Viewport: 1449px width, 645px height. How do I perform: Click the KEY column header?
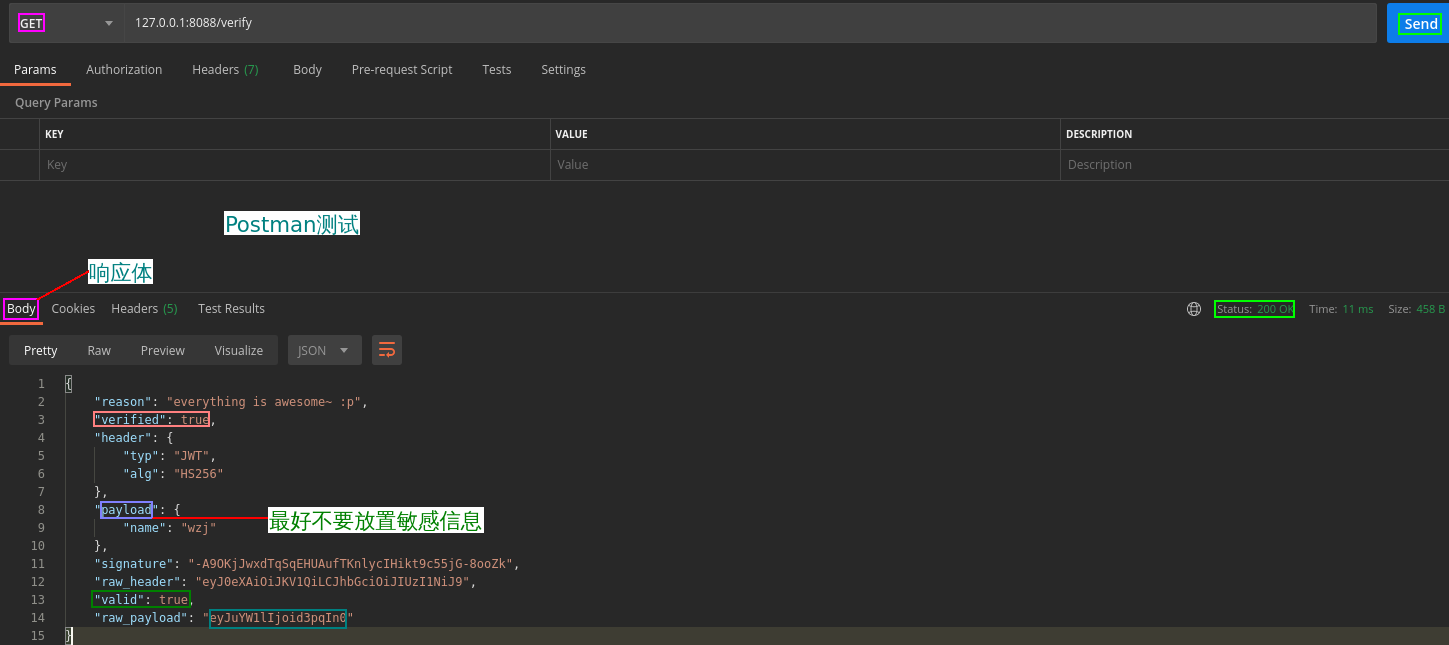coord(54,134)
